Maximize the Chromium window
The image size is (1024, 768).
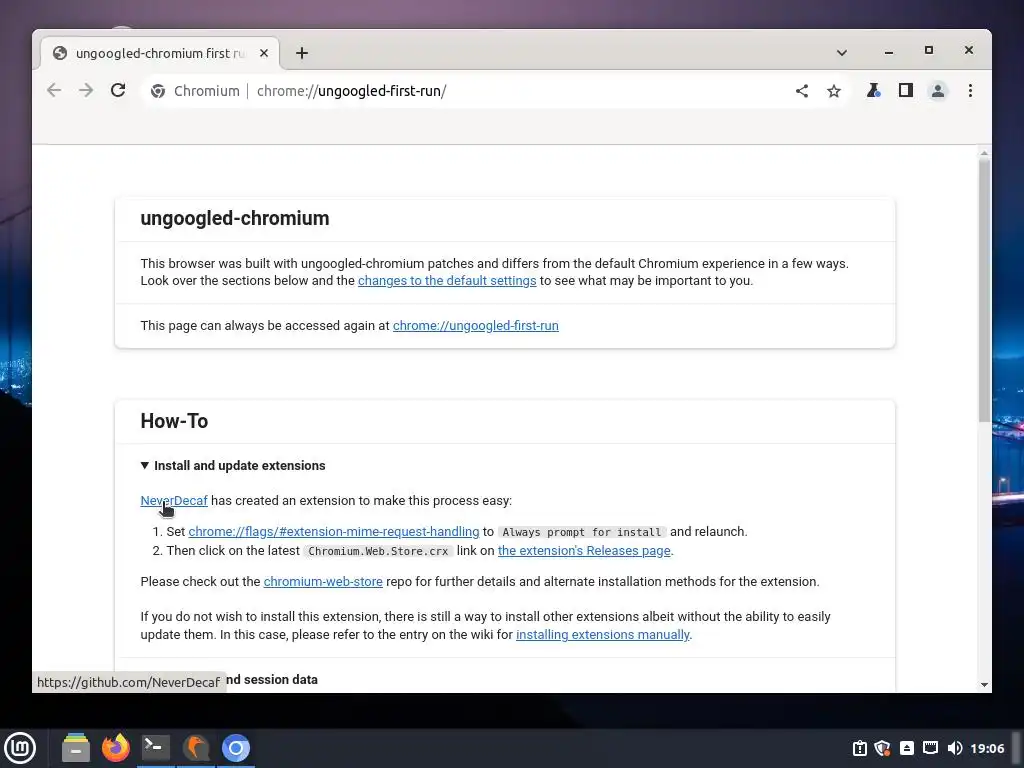coord(929,50)
